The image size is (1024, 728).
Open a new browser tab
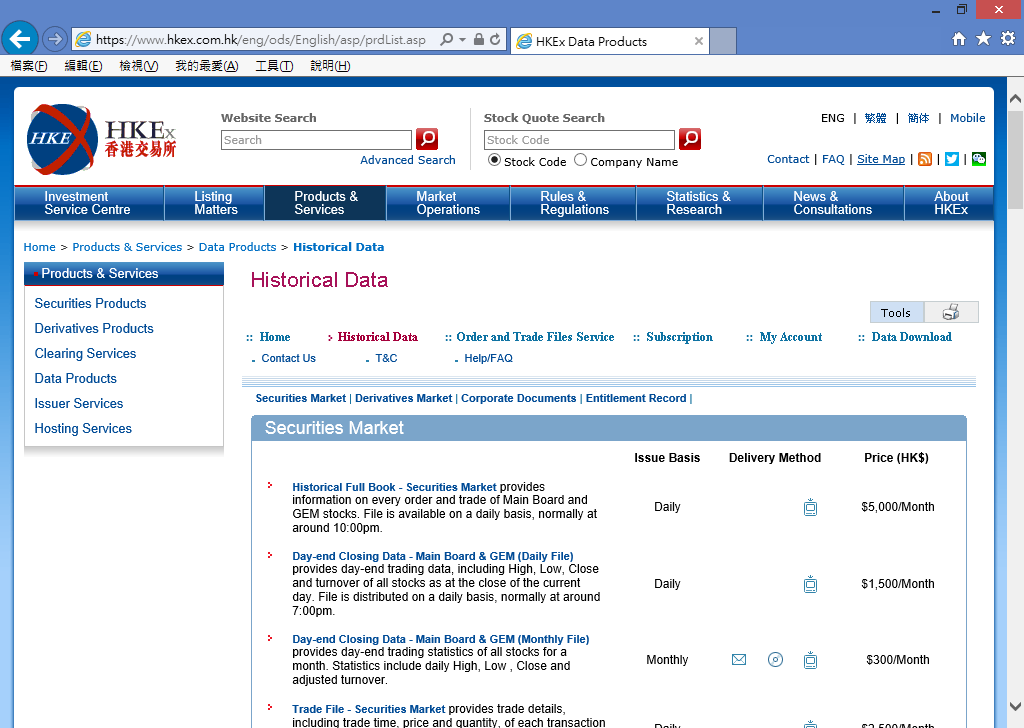[x=723, y=40]
